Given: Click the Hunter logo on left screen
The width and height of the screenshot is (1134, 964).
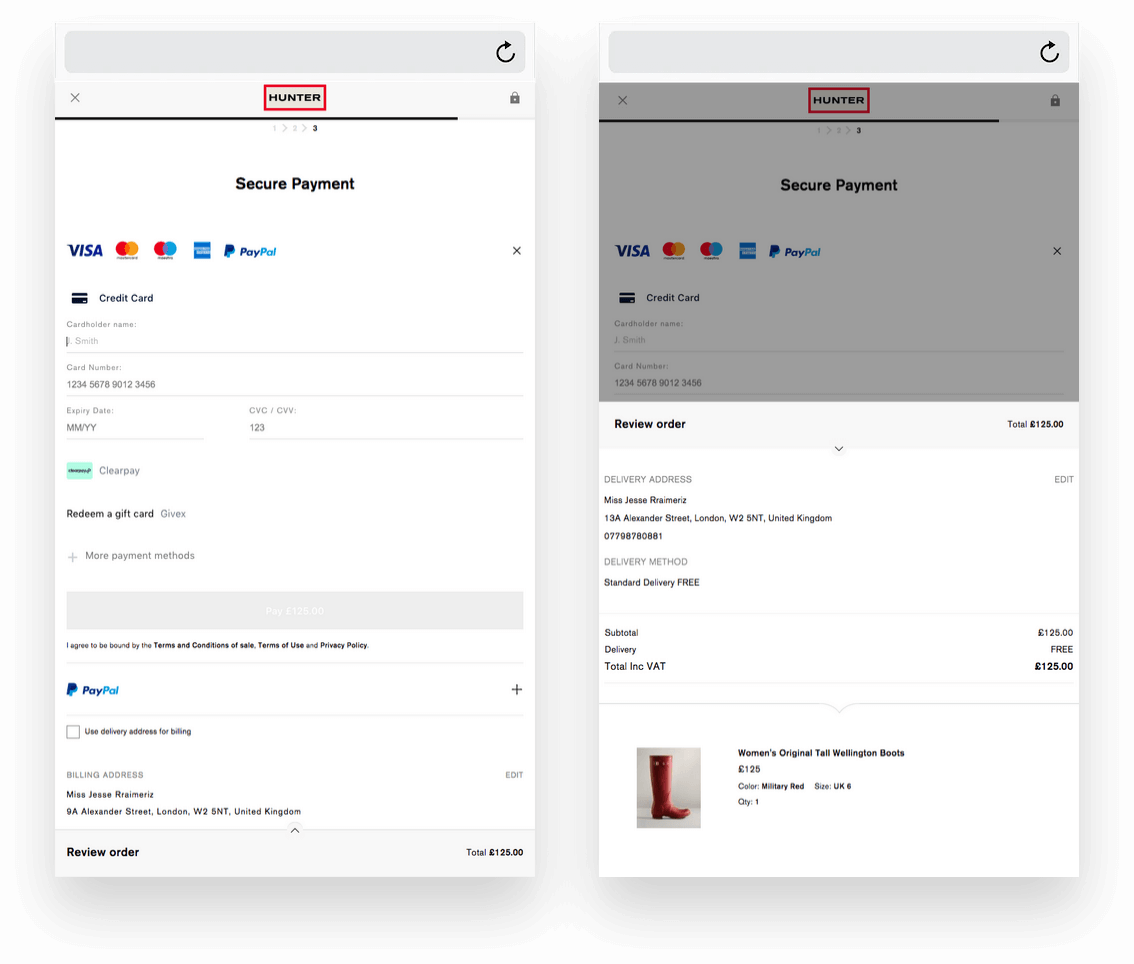Looking at the screenshot, I should tap(295, 98).
